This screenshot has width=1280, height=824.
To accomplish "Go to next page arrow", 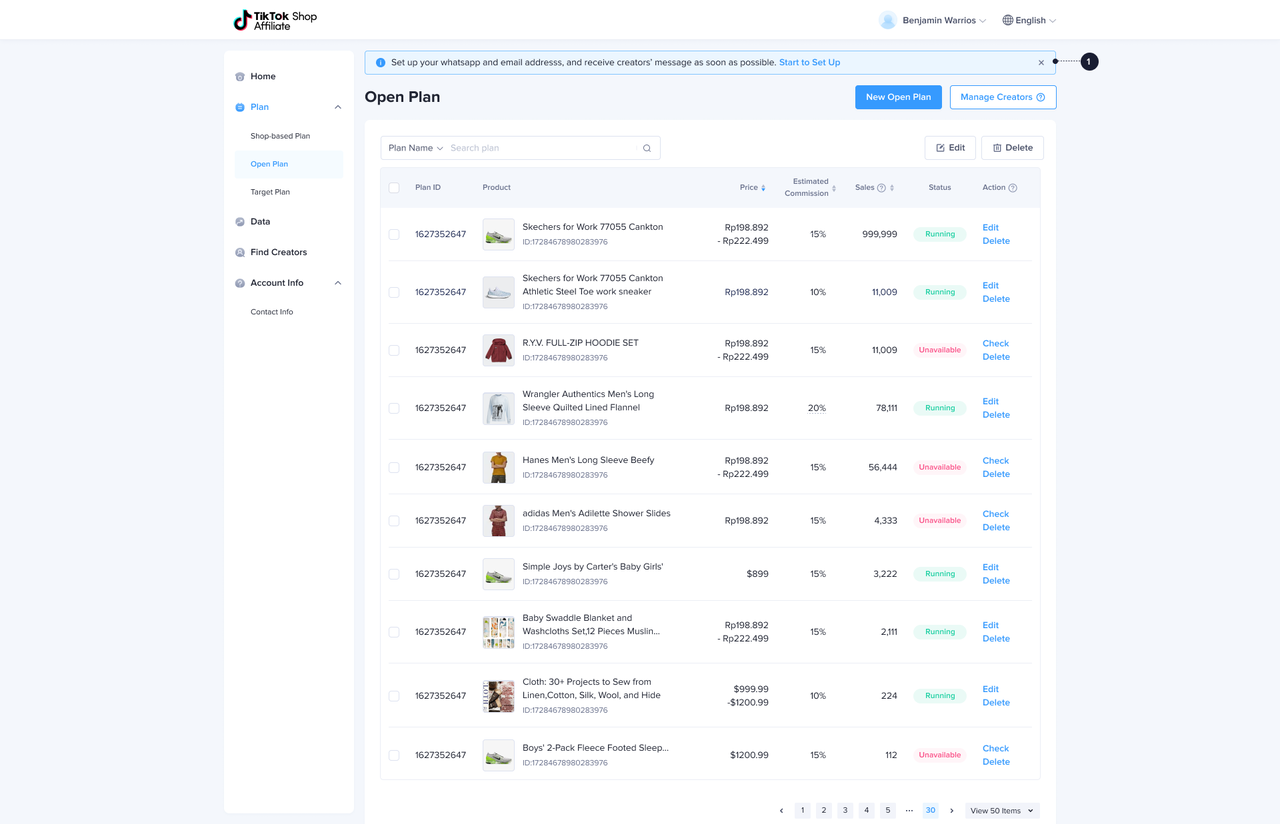I will [x=952, y=811].
